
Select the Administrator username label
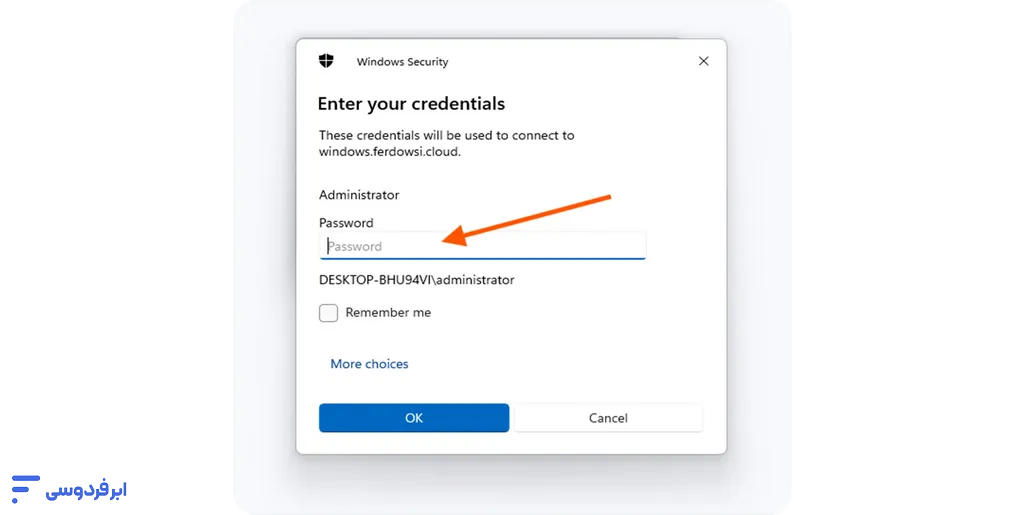point(359,195)
